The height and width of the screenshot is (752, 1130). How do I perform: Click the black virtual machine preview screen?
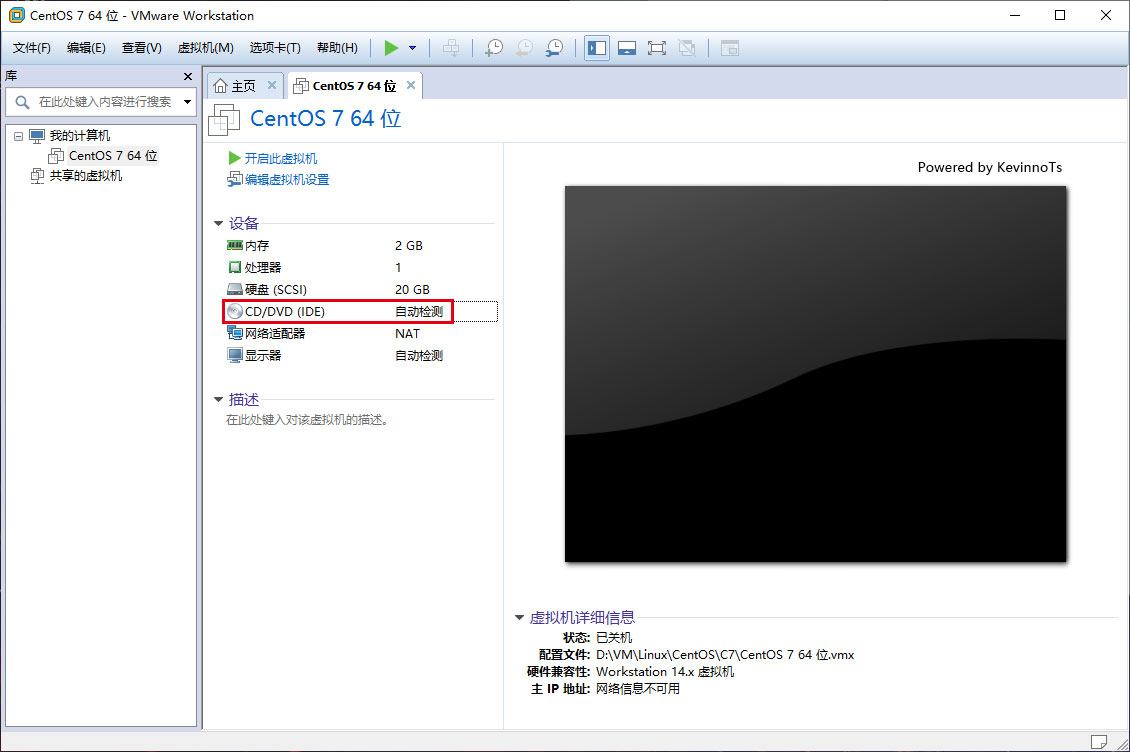[815, 373]
